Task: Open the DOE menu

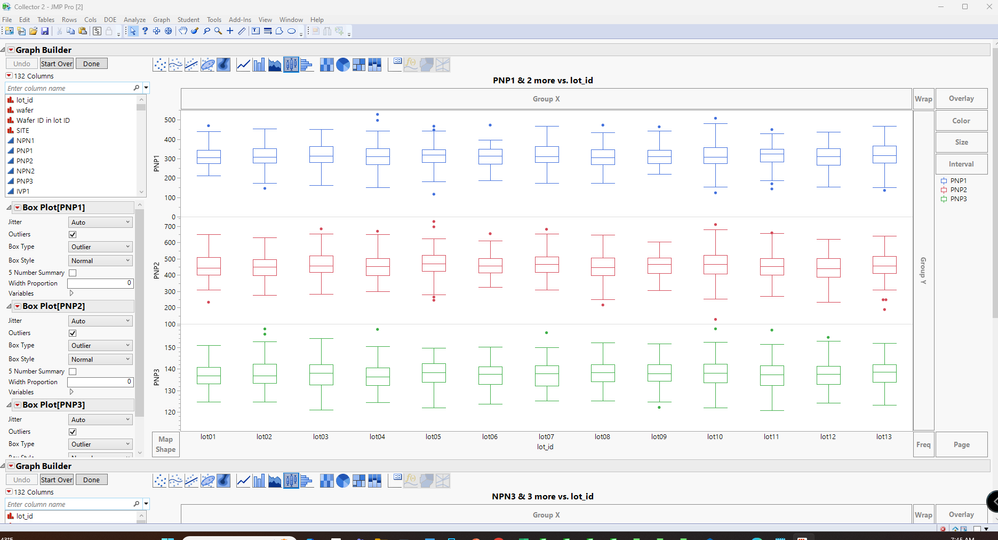Action: coord(110,20)
